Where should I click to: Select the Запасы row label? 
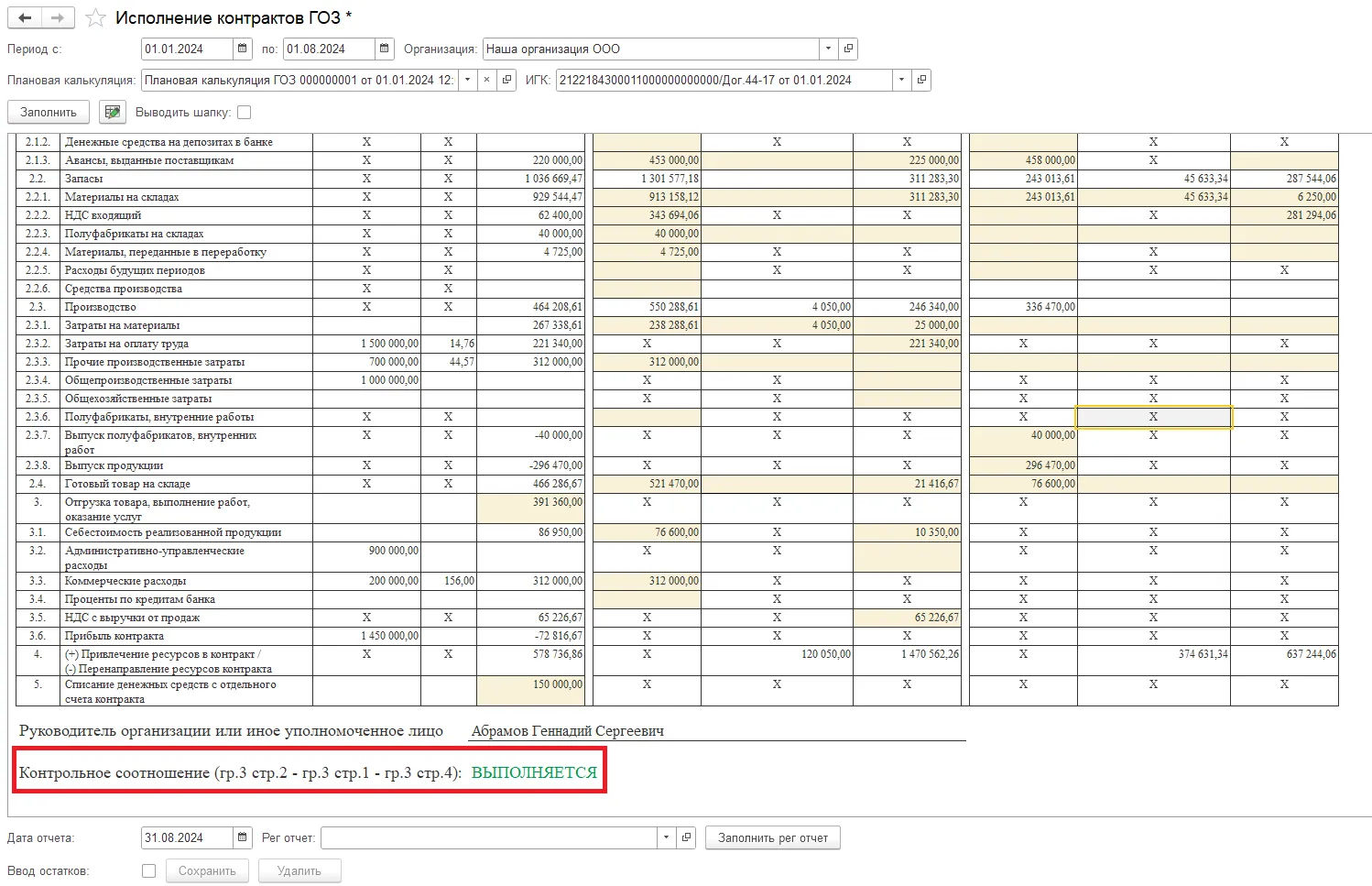[83, 179]
